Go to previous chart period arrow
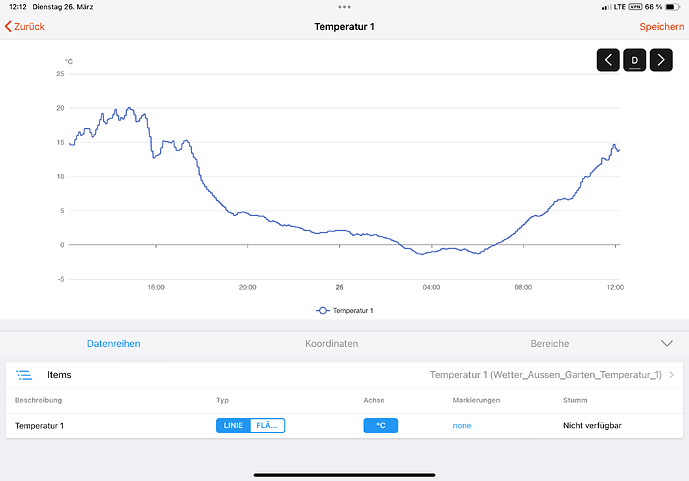 pos(608,60)
